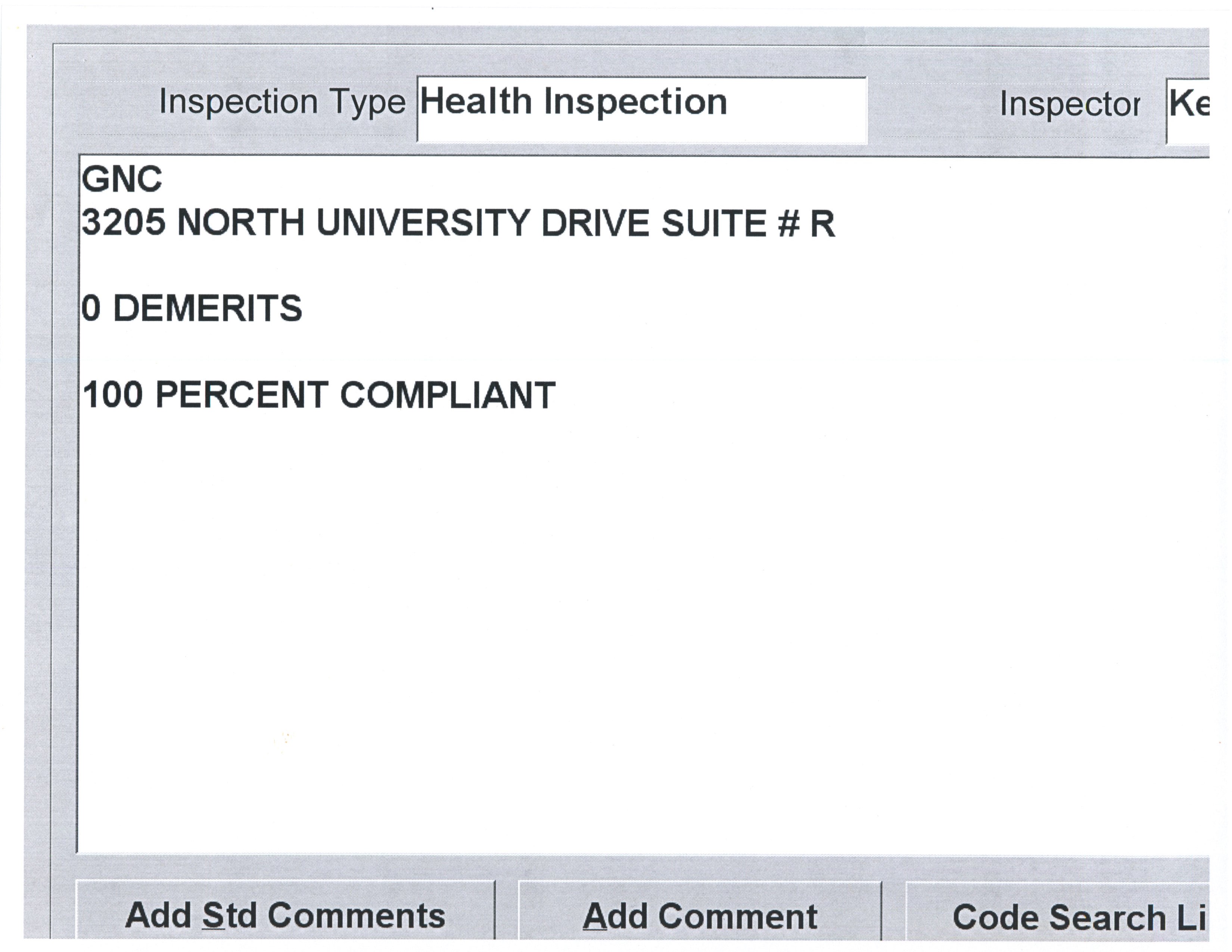Place cursor on 0 DEMERITS line
The height and width of the screenshot is (952, 1232).
(x=192, y=308)
